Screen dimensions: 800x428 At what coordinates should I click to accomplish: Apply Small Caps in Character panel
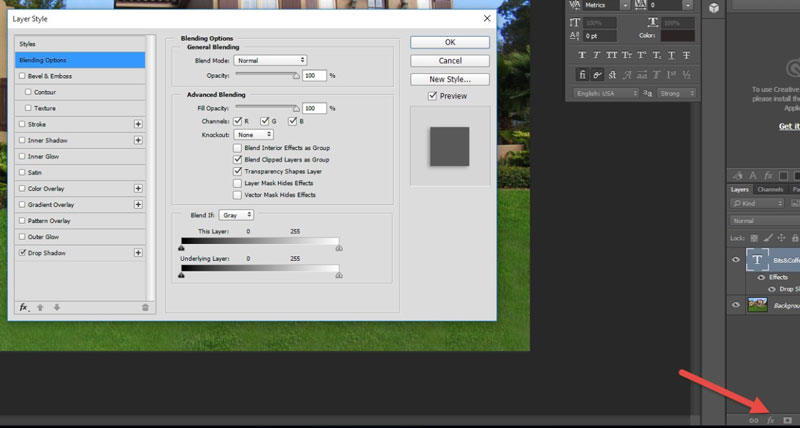click(627, 55)
